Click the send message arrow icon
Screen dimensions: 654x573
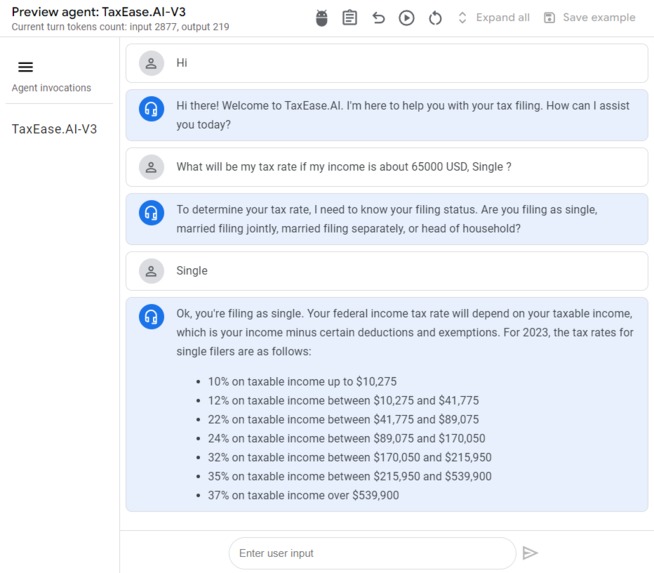point(530,553)
